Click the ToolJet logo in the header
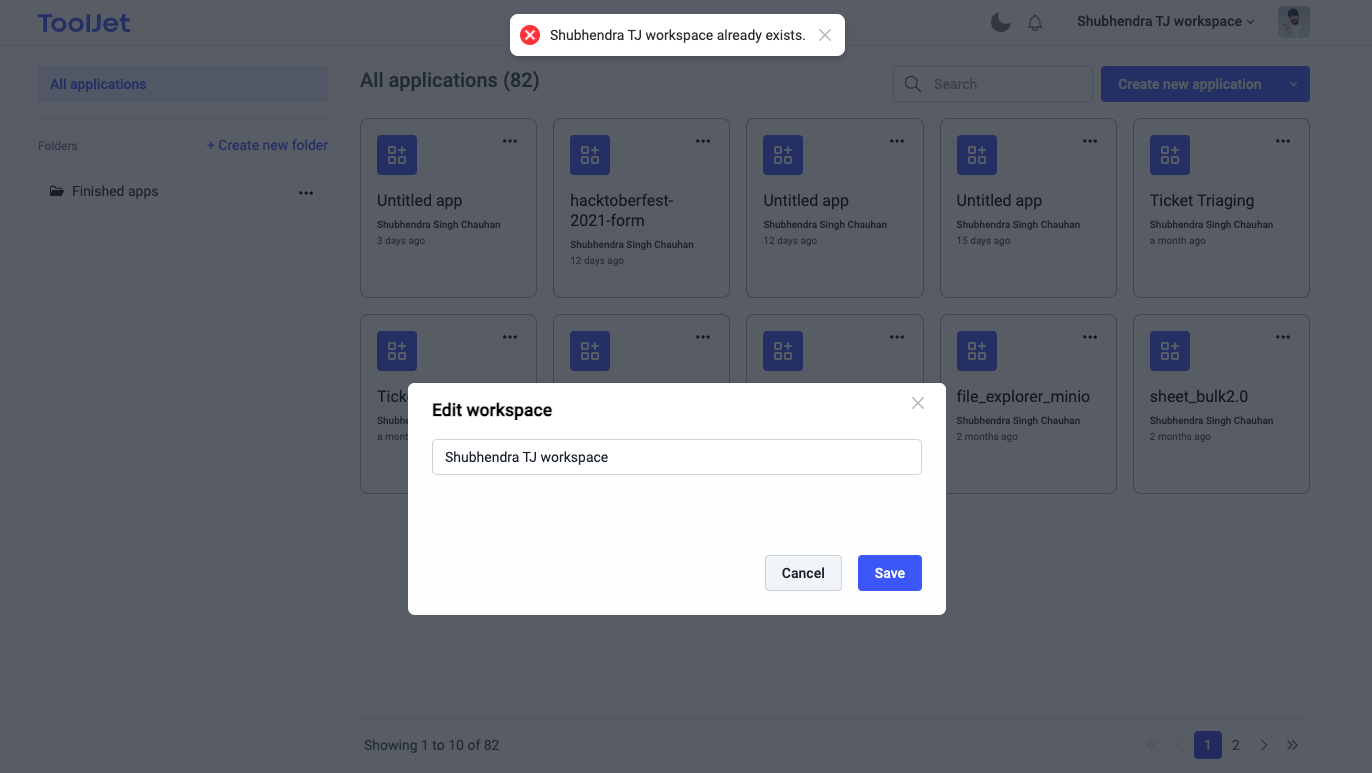 84,21
